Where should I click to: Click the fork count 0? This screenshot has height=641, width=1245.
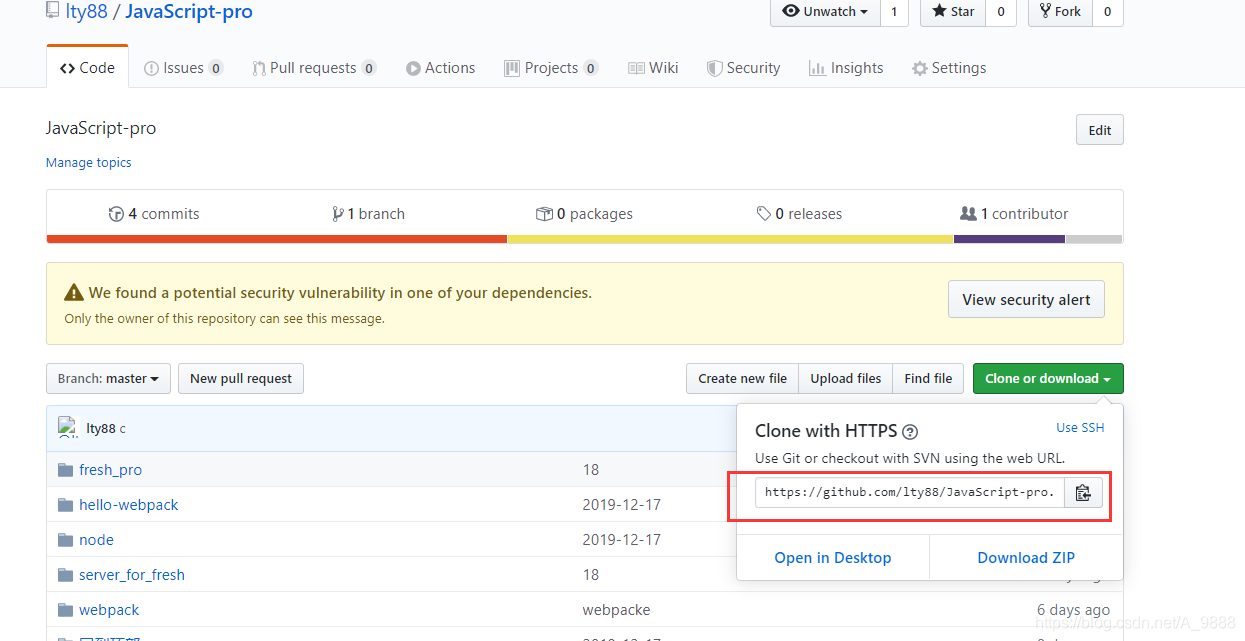[1107, 11]
